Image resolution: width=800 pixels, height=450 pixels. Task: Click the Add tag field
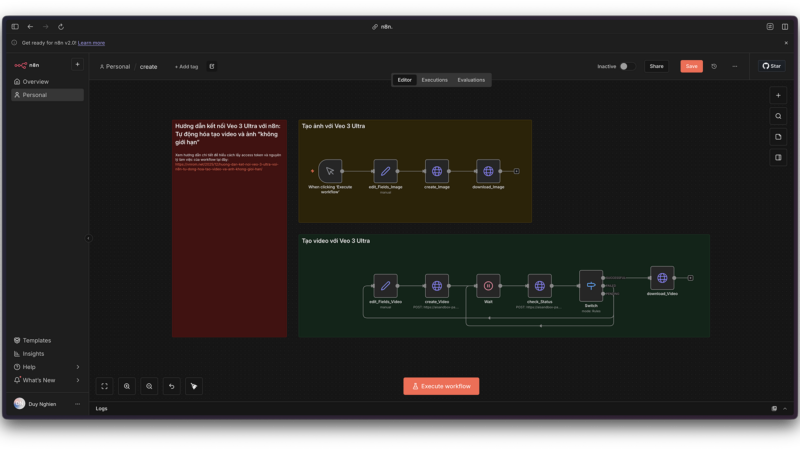[186, 67]
